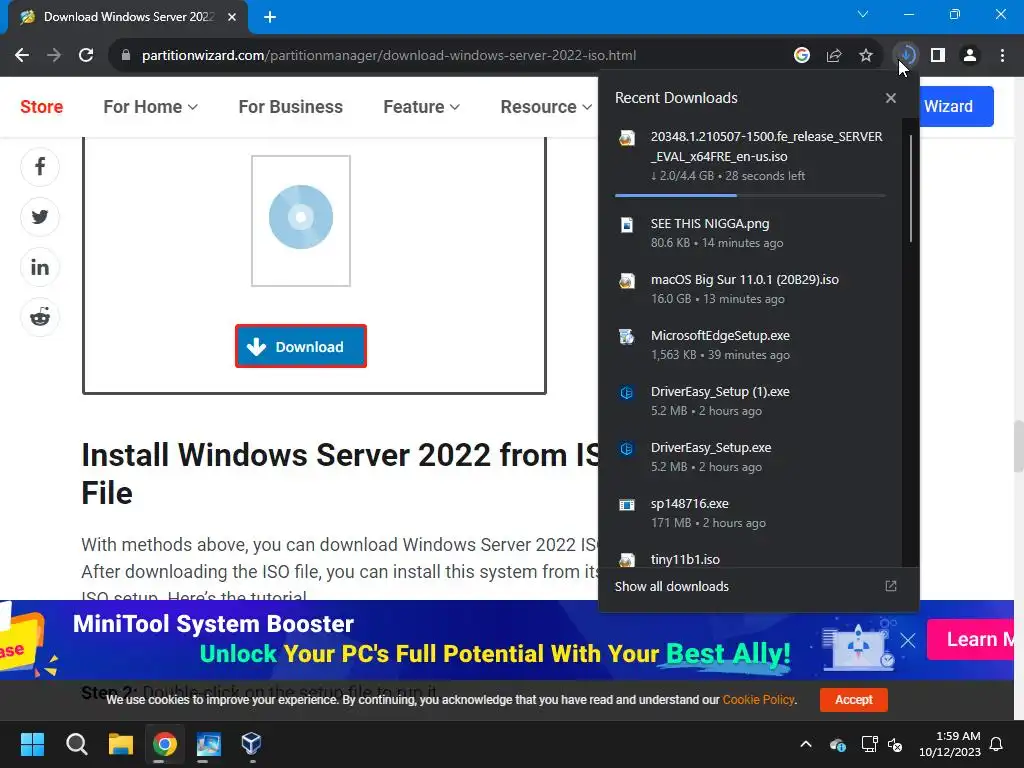Open the Store link
Image resolution: width=1024 pixels, height=768 pixels.
click(42, 106)
